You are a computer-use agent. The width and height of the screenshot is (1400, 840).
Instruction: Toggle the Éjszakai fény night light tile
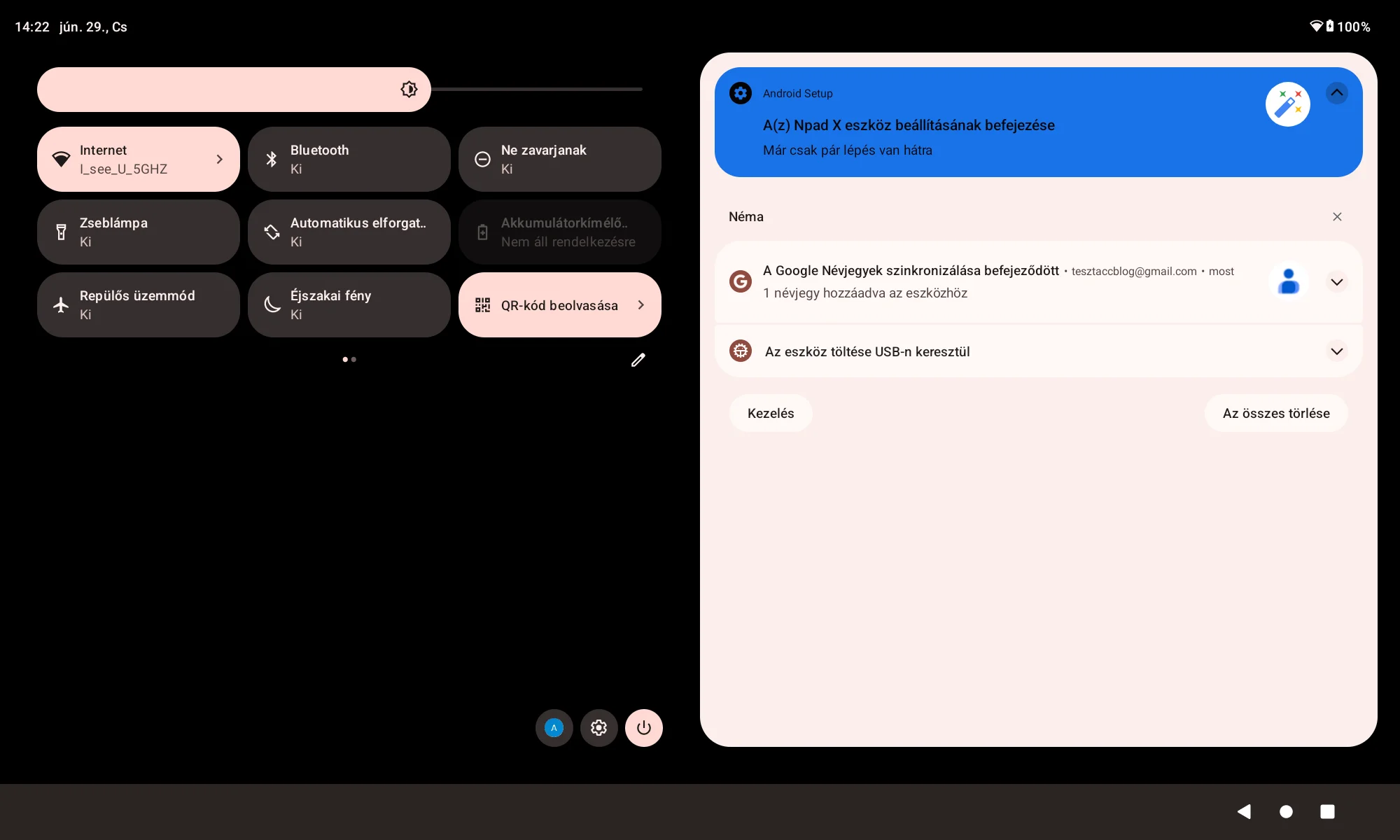[x=349, y=305]
